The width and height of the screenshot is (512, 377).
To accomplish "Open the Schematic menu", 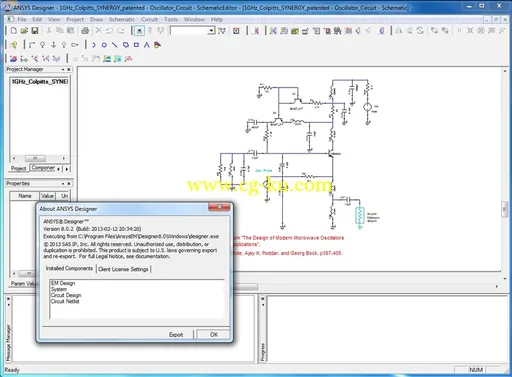I will (122, 19).
